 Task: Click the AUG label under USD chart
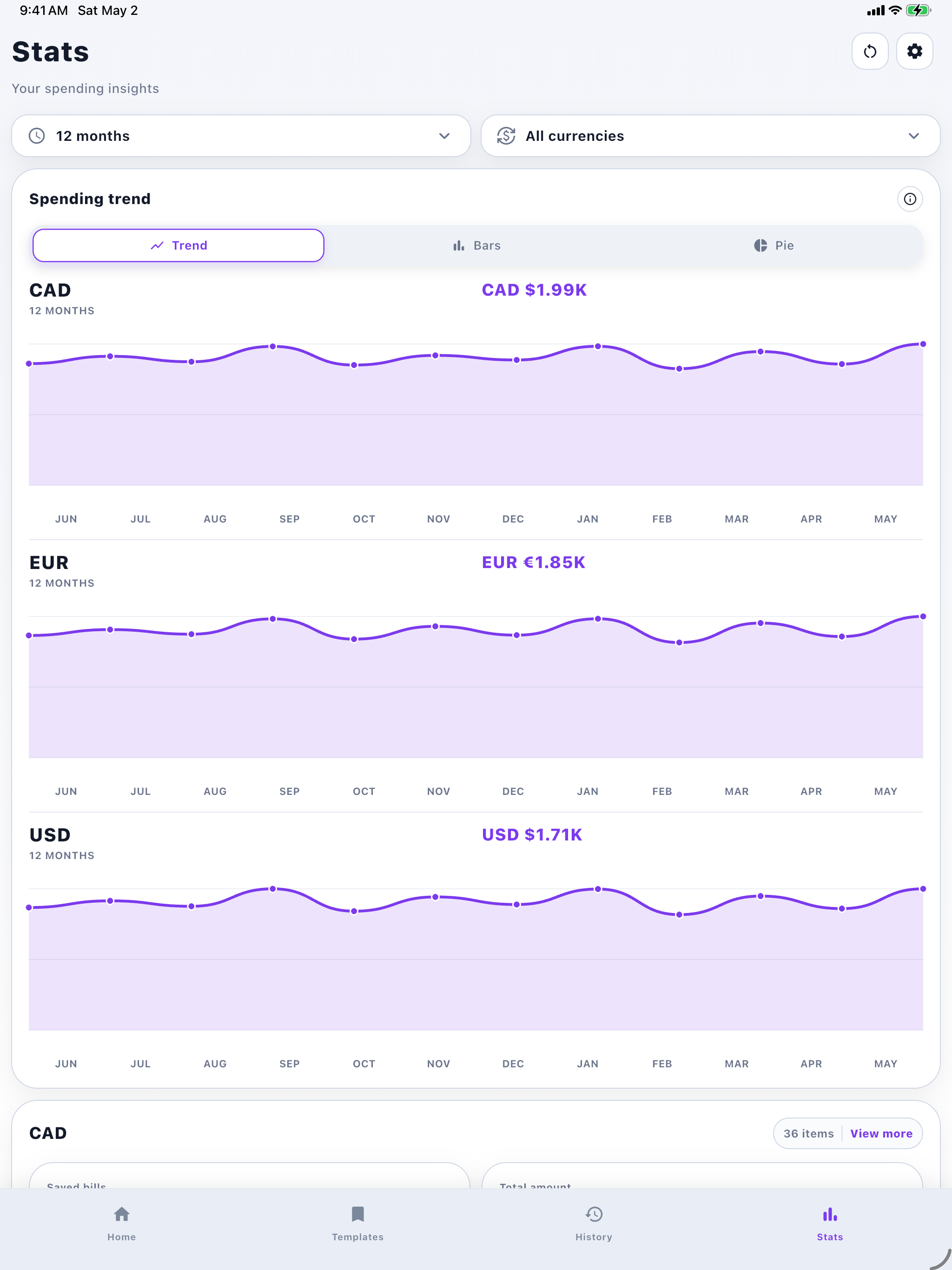215,1063
